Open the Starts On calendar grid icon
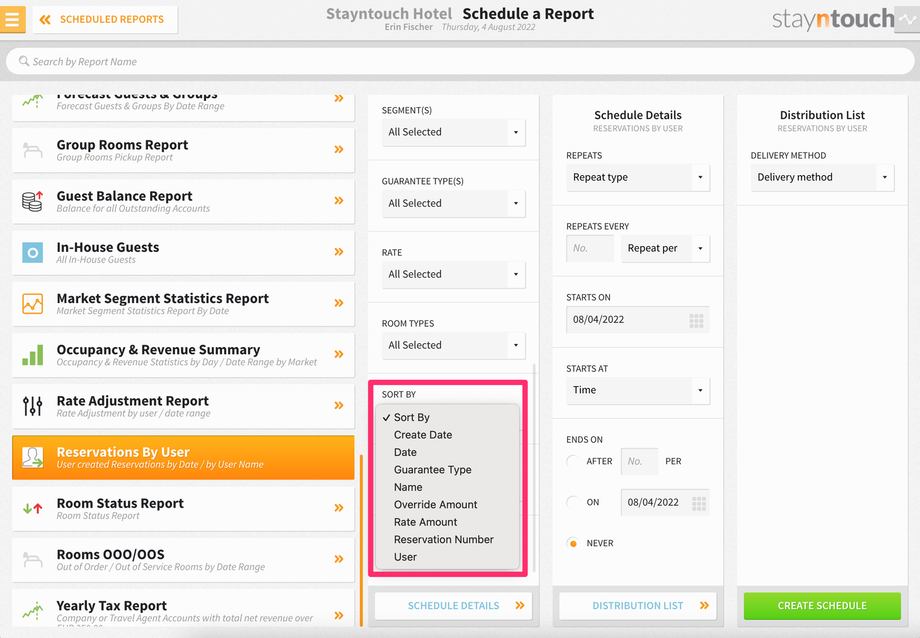 coord(696,320)
